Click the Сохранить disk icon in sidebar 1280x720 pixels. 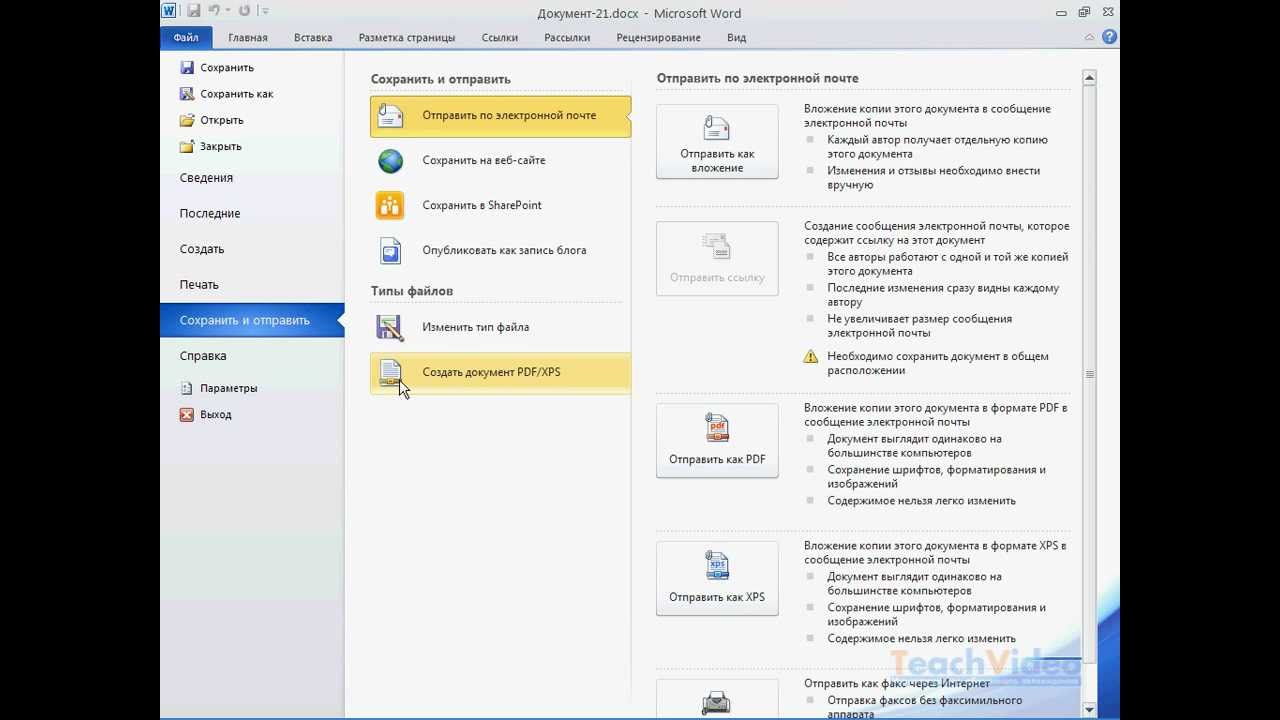[186, 68]
